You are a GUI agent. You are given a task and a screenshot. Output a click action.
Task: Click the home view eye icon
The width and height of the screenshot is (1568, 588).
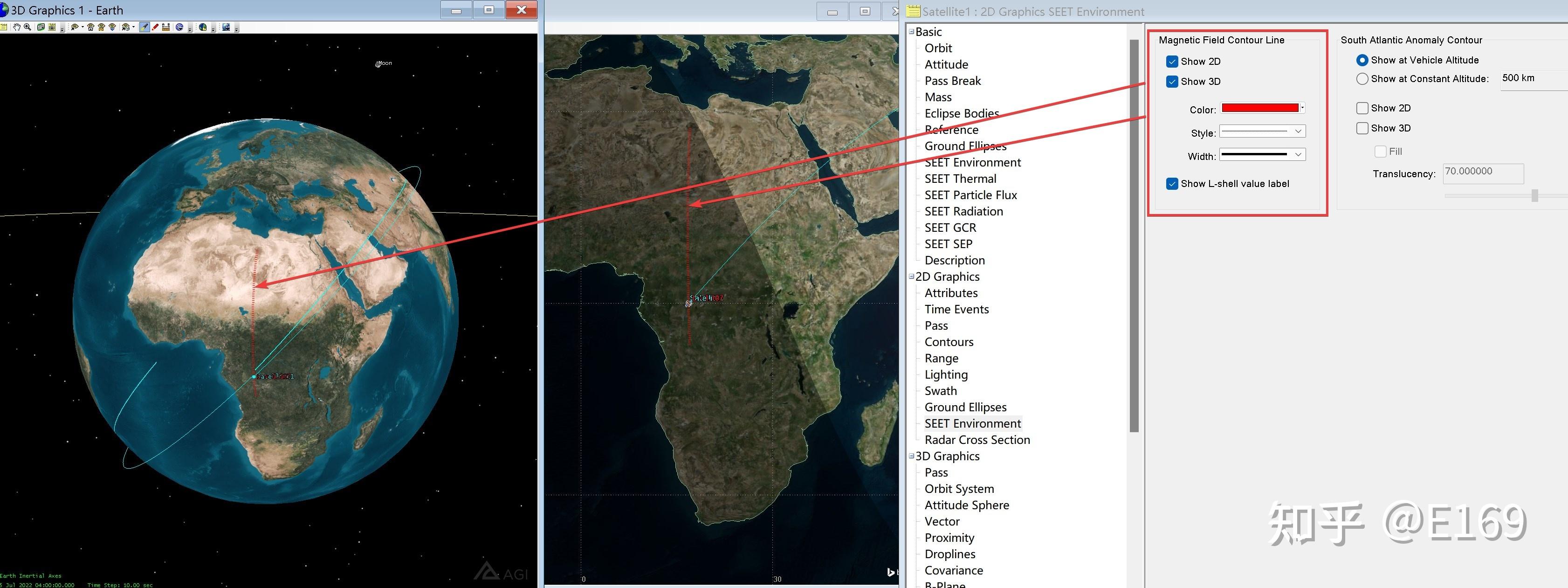[91, 28]
